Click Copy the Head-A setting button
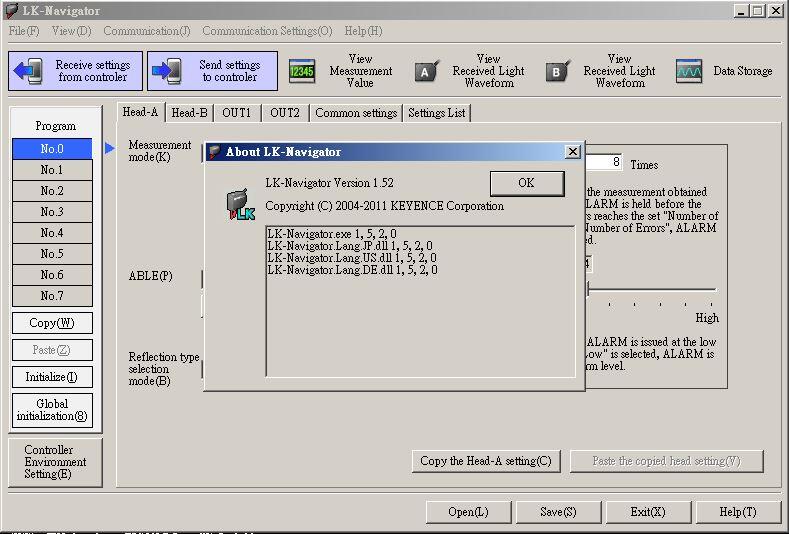 click(x=485, y=461)
